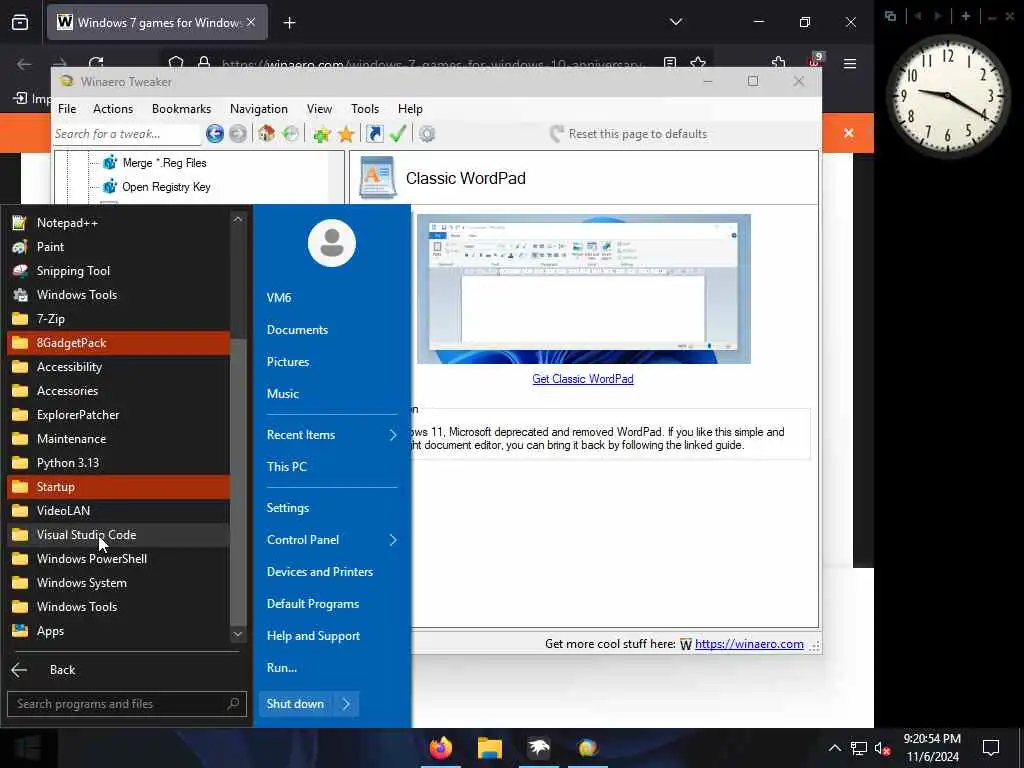This screenshot has height=768, width=1024.
Task: Open the Actions menu
Action: click(113, 109)
